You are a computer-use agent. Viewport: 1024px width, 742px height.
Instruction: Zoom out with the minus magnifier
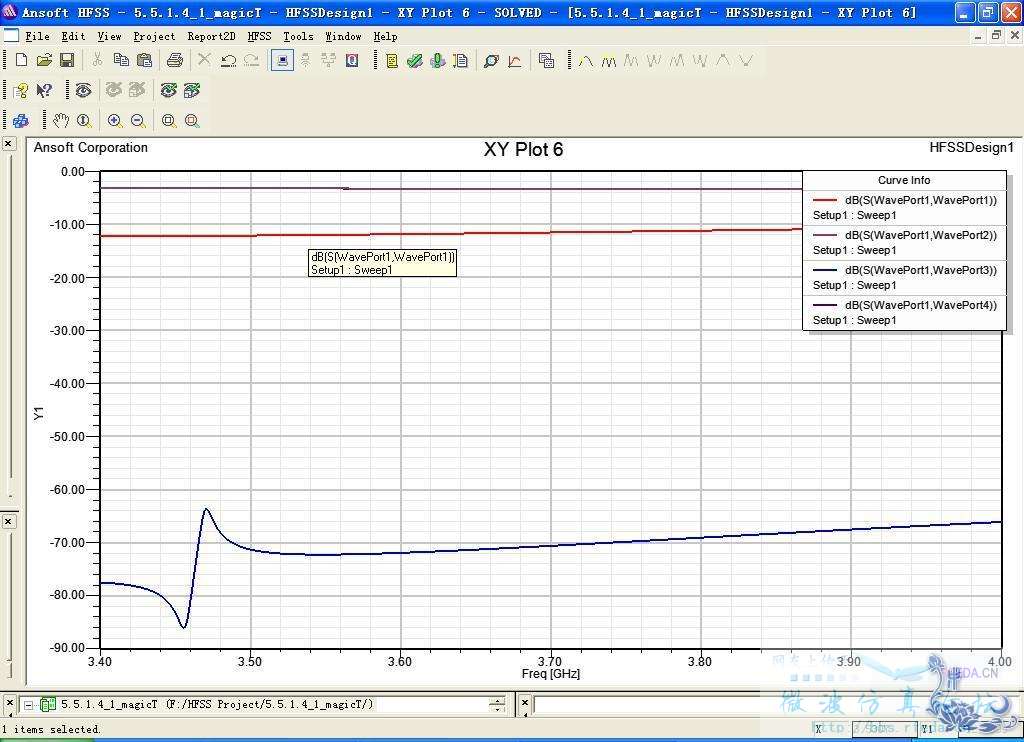coord(138,121)
